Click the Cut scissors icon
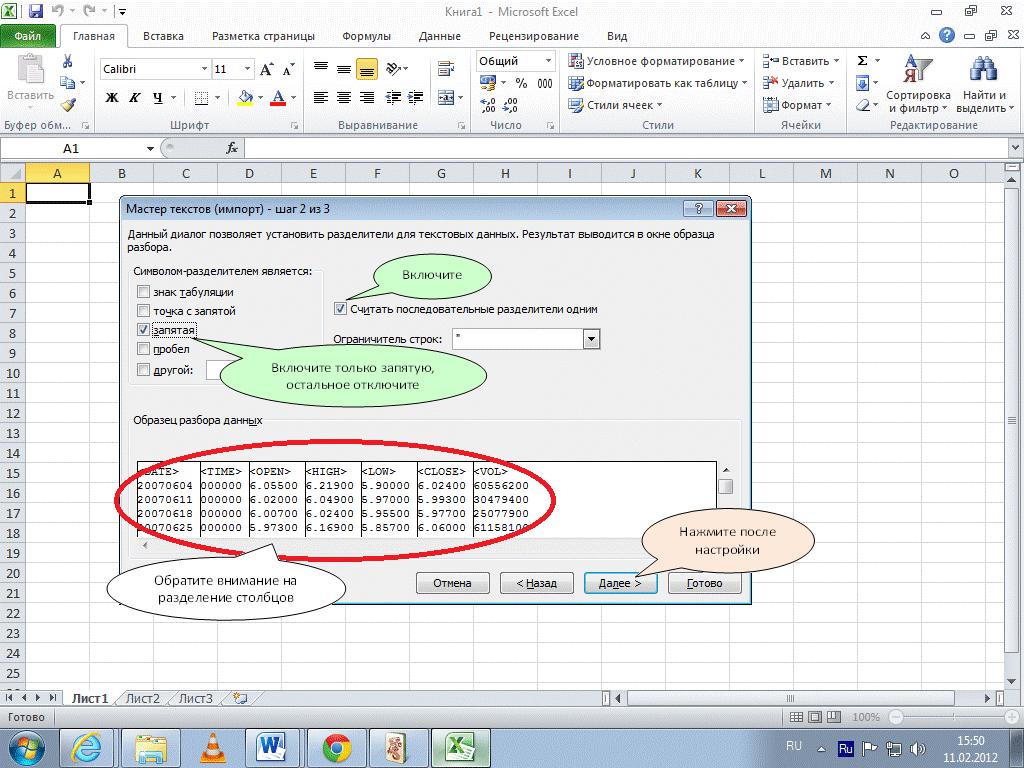Viewport: 1024px width, 768px height. pos(67,61)
